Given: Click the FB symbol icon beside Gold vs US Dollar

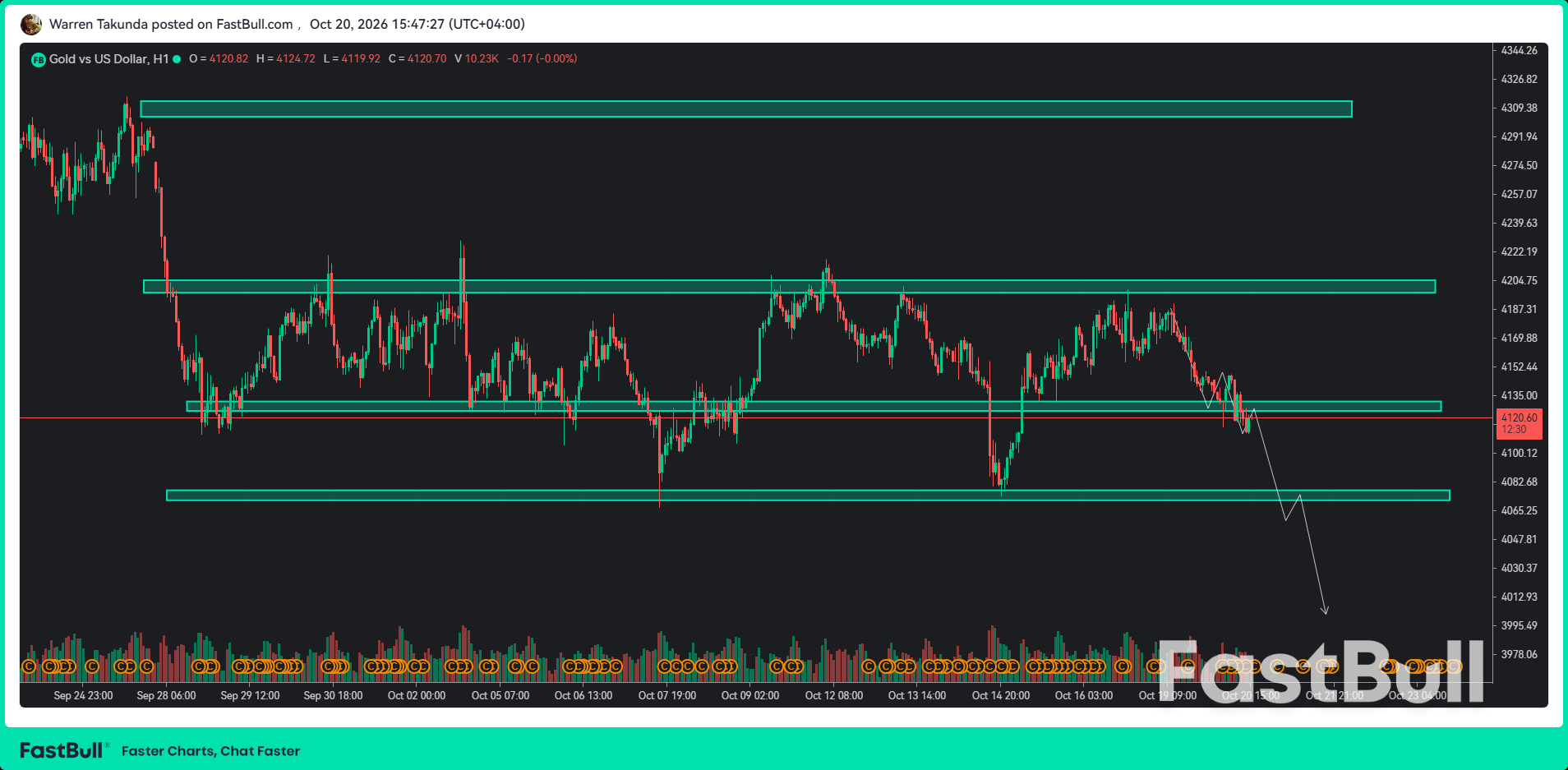Looking at the screenshot, I should tap(38, 59).
